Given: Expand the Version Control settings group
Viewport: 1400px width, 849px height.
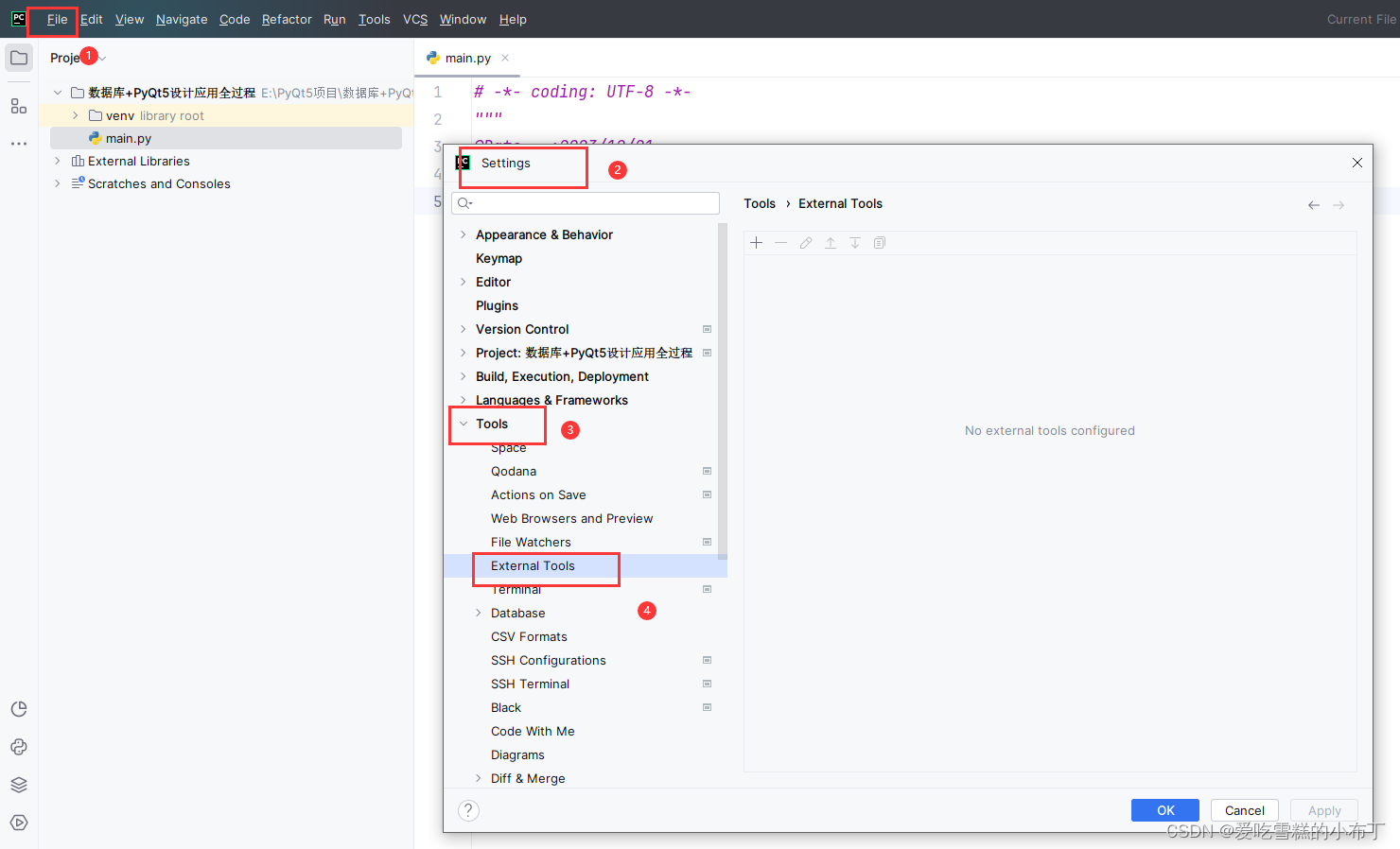Looking at the screenshot, I should pos(463,329).
